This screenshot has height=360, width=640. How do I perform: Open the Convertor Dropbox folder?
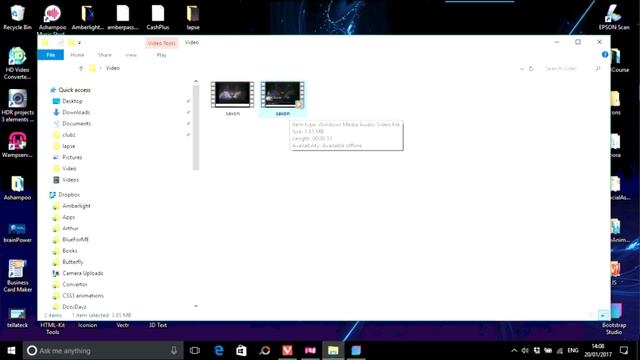[75, 284]
